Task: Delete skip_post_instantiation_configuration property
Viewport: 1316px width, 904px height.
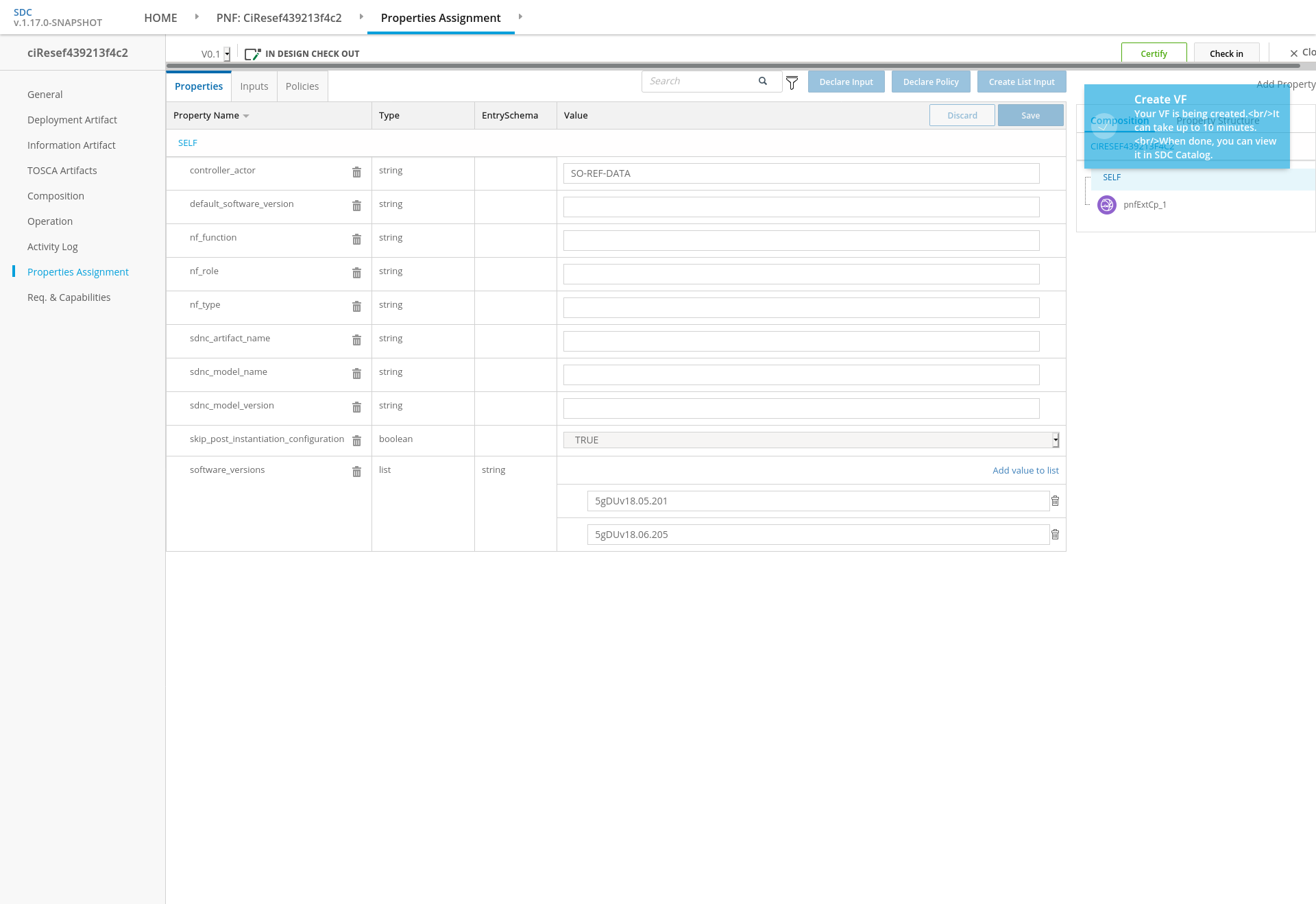Action: pyautogui.click(x=356, y=441)
